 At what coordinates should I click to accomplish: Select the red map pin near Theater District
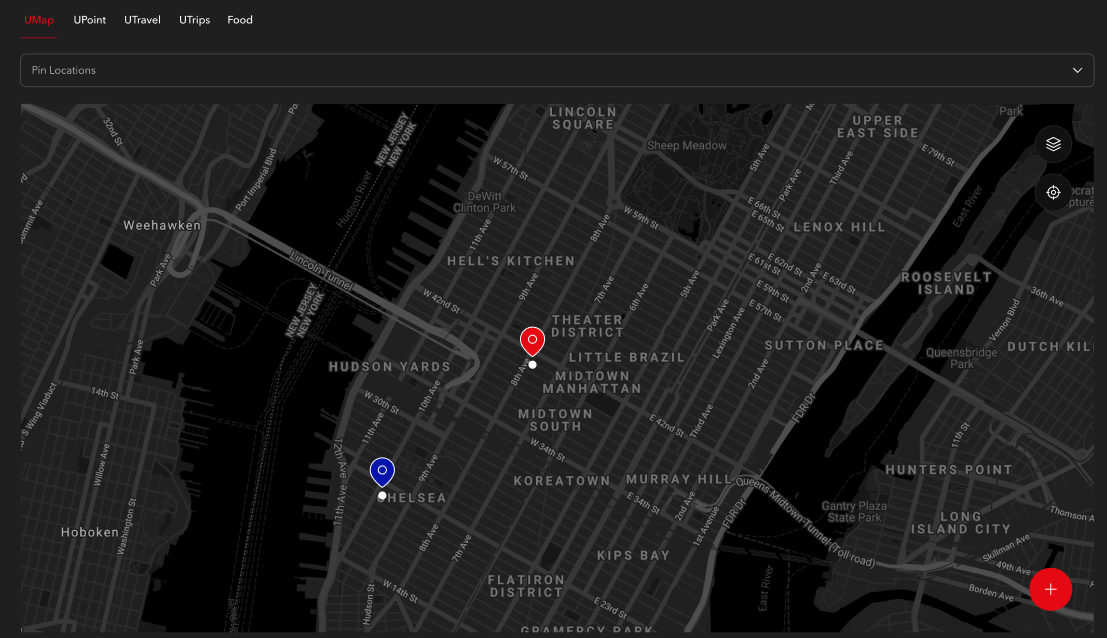click(x=532, y=341)
